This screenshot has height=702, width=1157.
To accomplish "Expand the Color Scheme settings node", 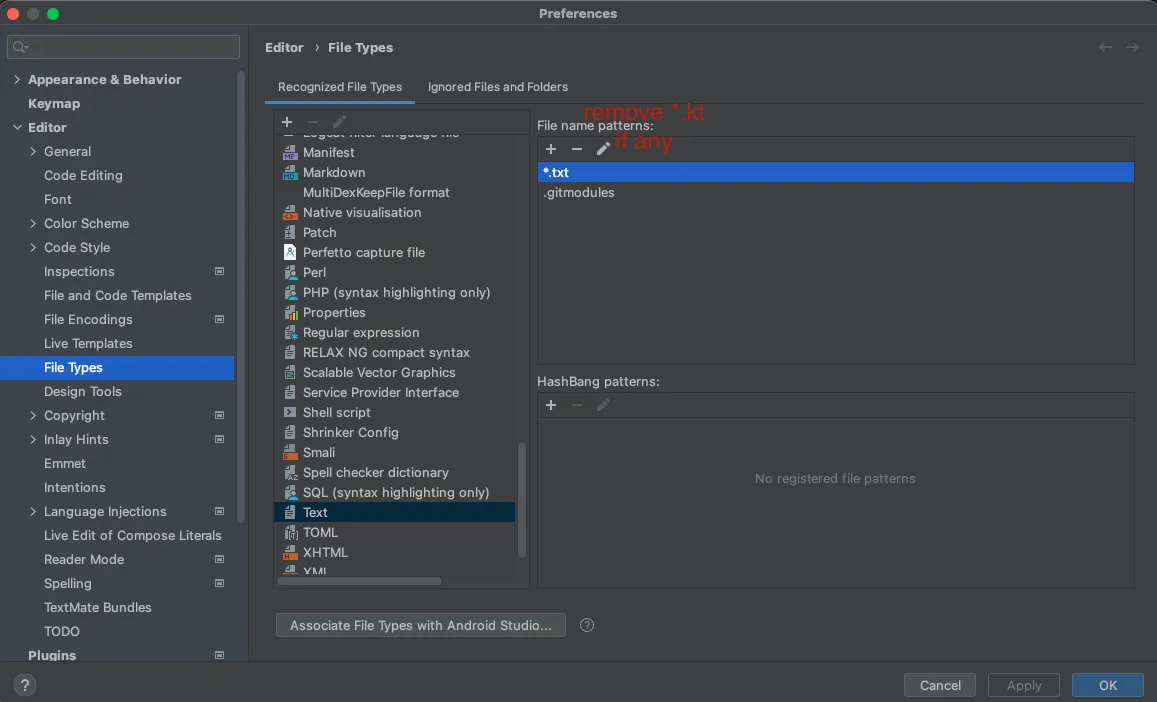I will tap(33, 224).
